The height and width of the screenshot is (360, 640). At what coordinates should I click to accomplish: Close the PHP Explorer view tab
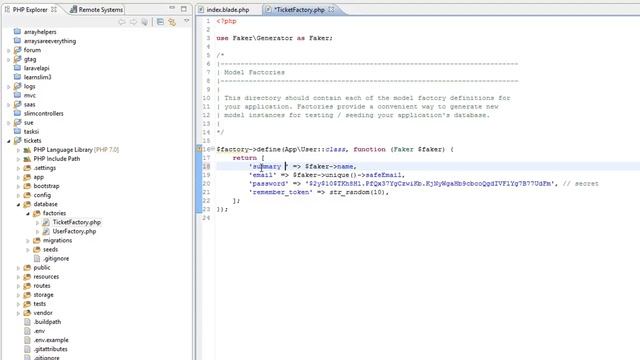point(54,9)
